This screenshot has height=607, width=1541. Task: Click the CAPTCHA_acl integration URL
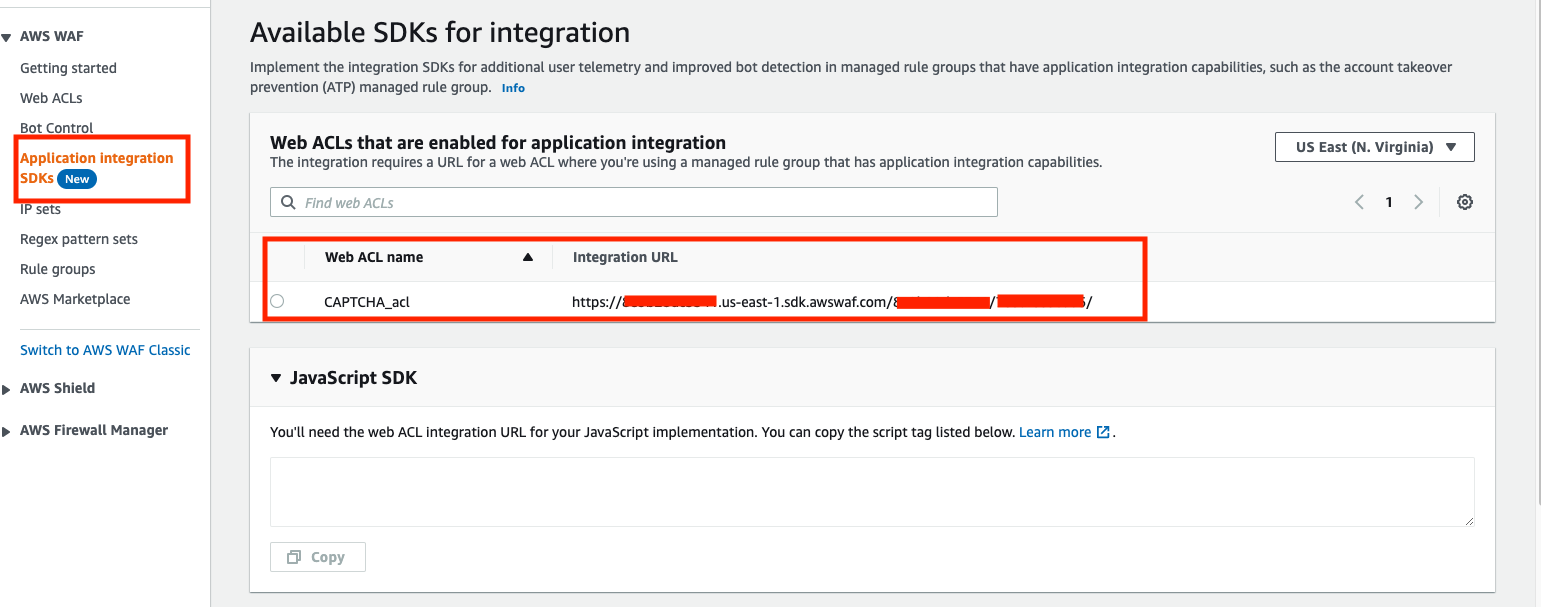(x=832, y=301)
